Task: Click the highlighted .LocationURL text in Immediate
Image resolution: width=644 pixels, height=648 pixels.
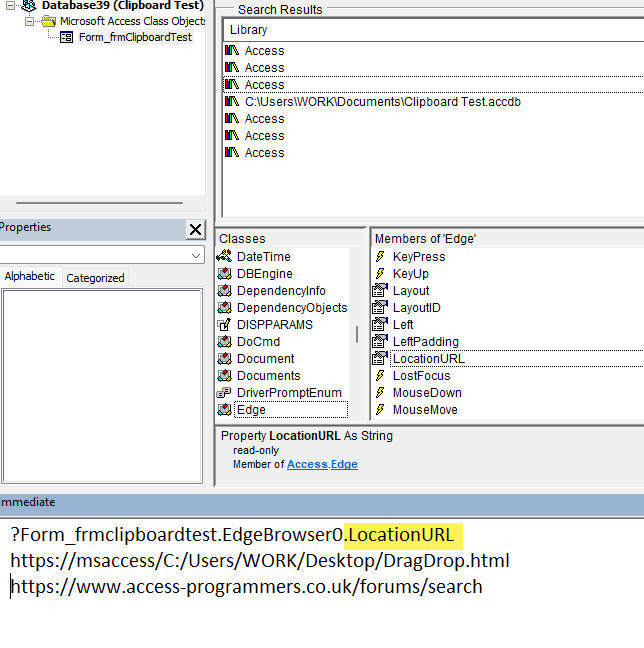Action: 403,536
